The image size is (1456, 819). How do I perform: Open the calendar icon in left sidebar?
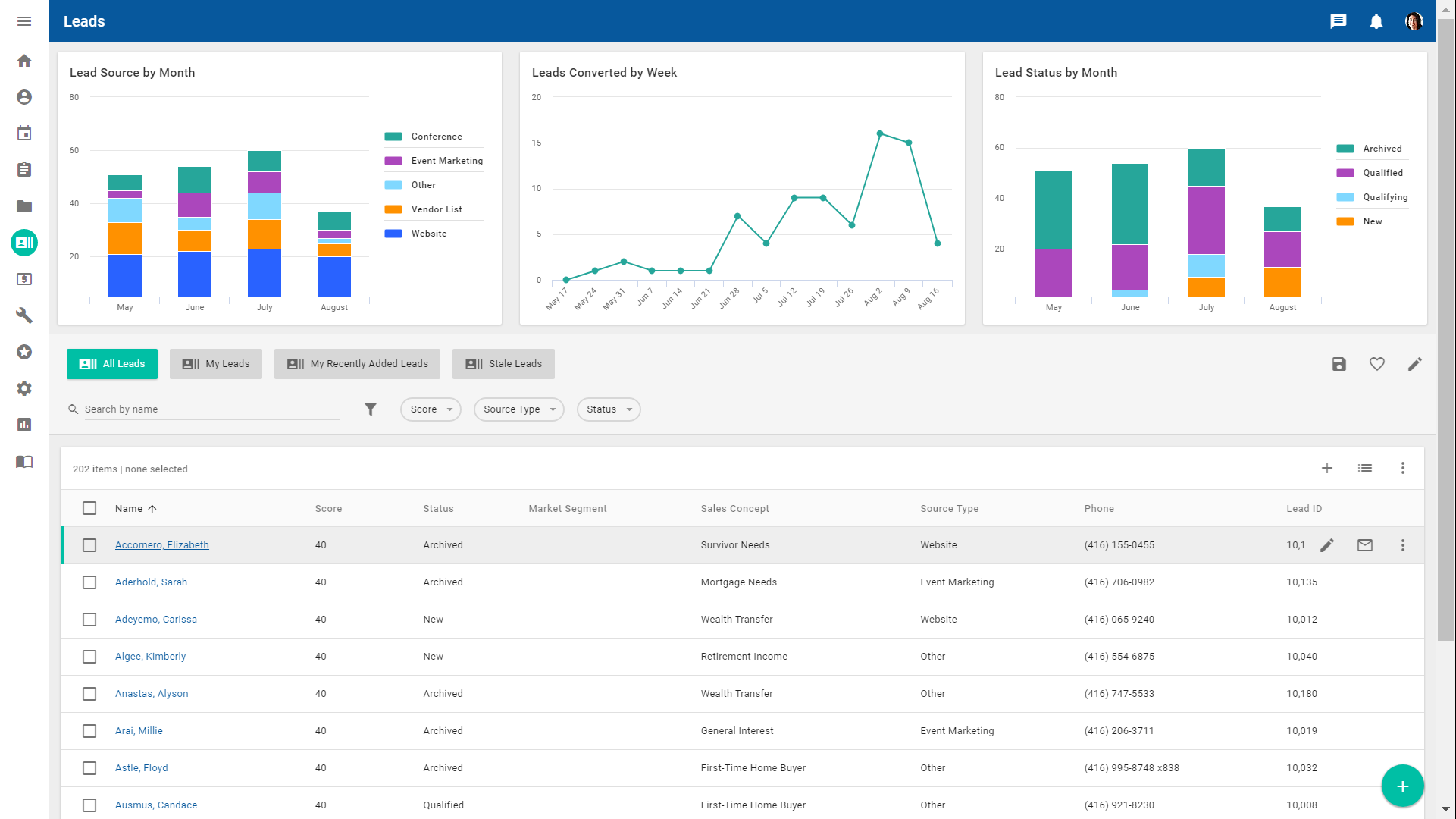point(24,133)
